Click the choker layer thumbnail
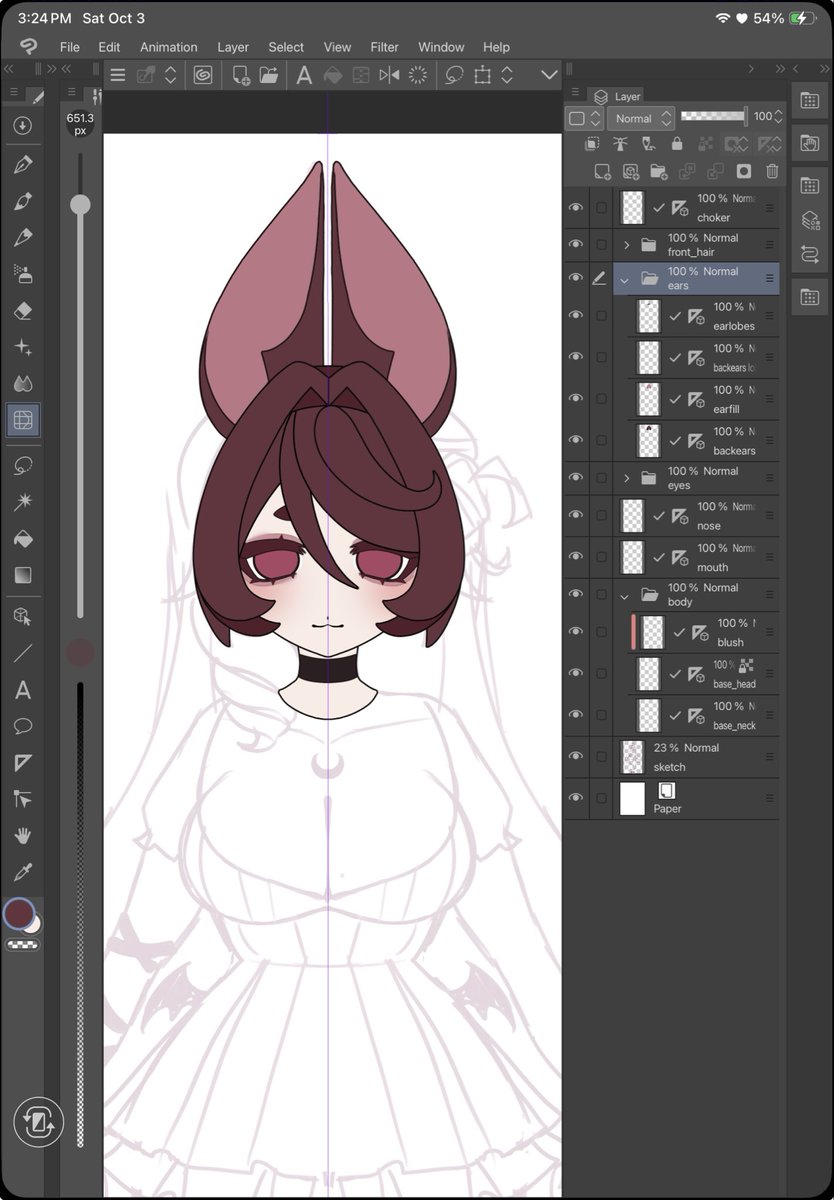 632,208
